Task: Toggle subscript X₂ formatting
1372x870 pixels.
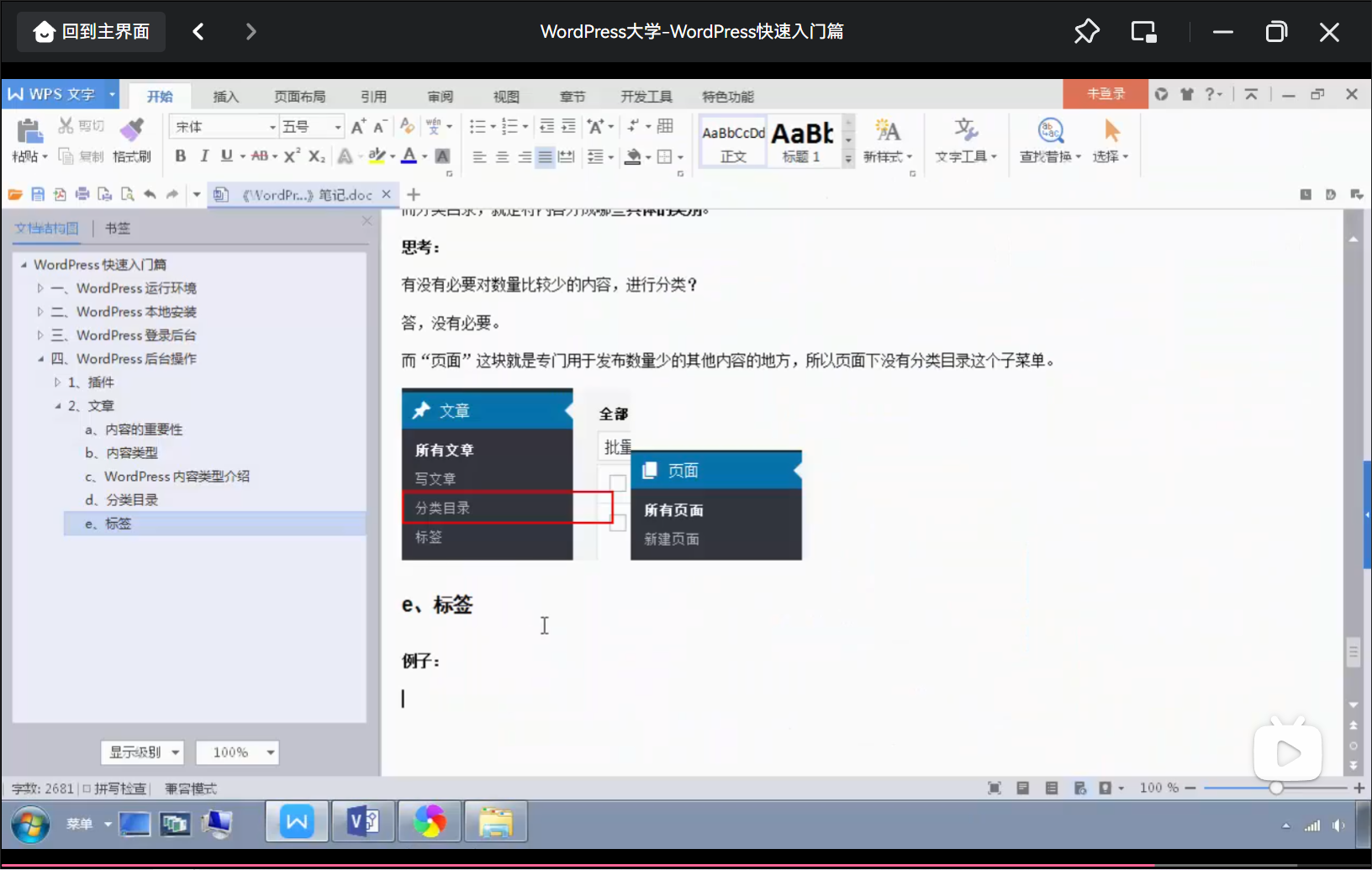Action: [316, 156]
